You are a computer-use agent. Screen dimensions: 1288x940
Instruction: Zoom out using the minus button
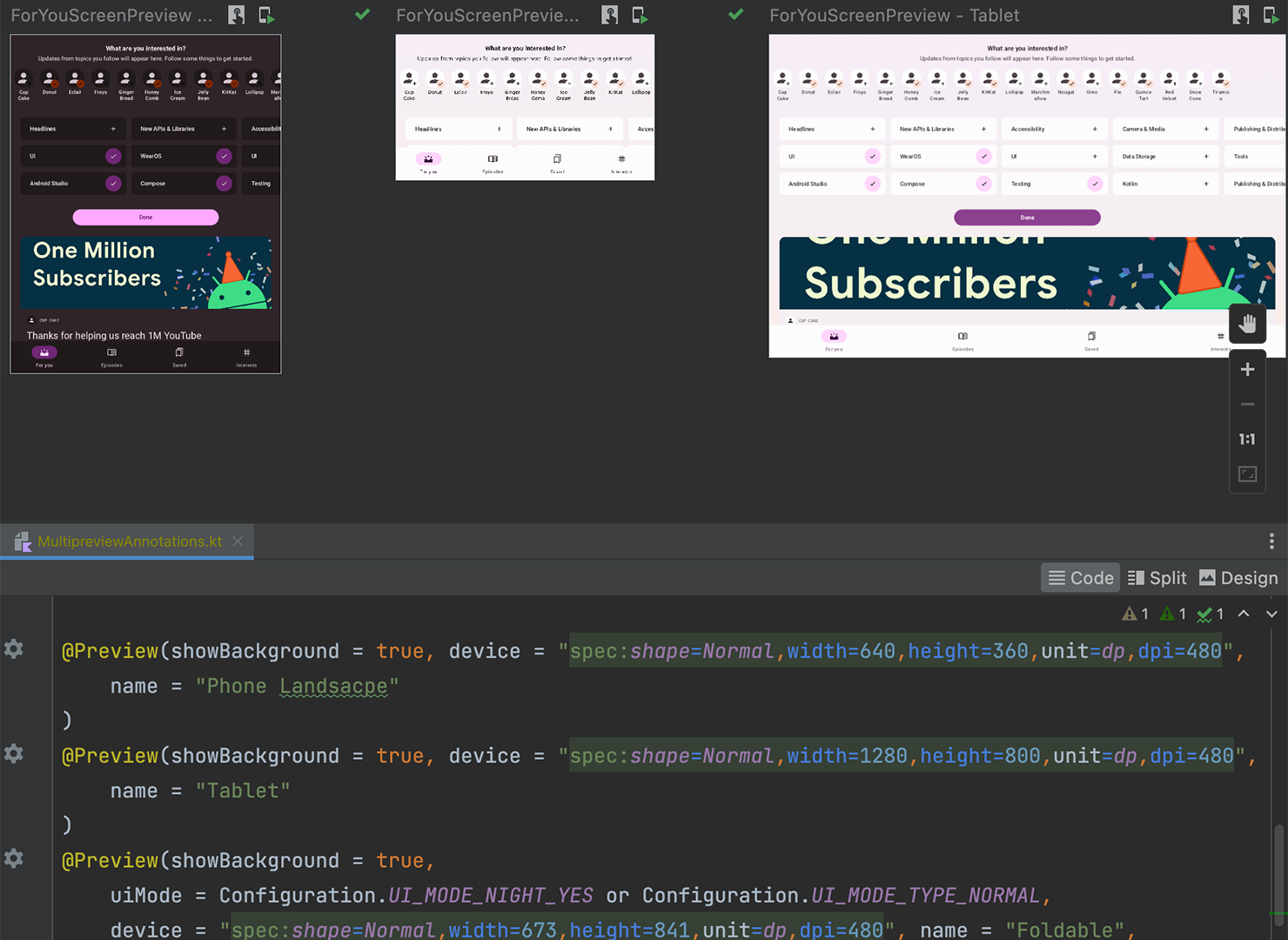[1247, 404]
